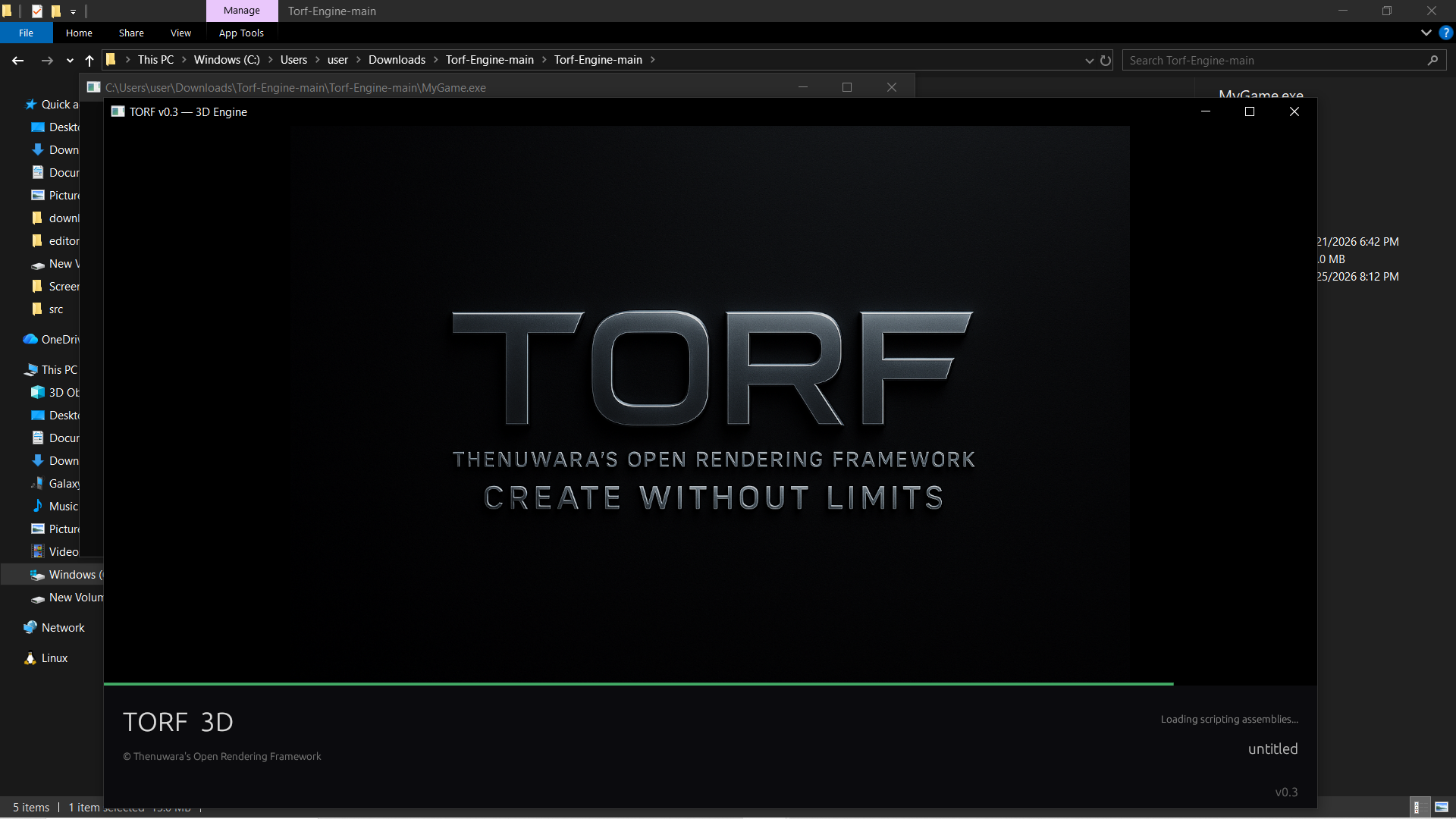The image size is (1456, 819).
Task: Expand the recent locations dropdown arrow
Action: pos(70,60)
